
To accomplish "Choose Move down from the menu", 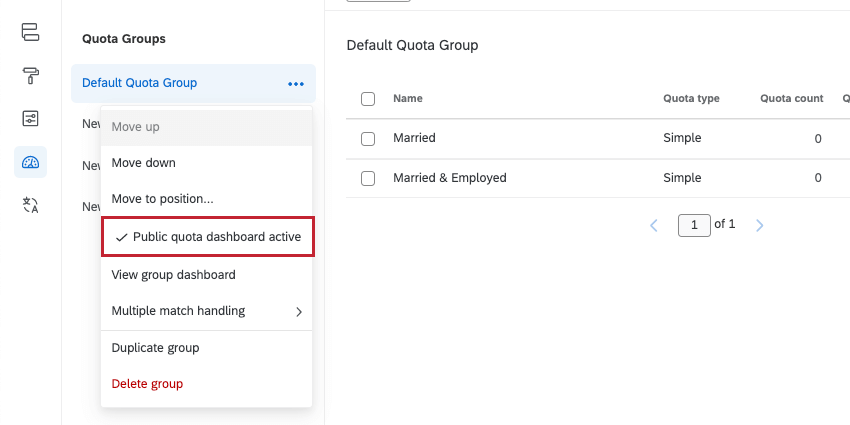I will pos(144,163).
